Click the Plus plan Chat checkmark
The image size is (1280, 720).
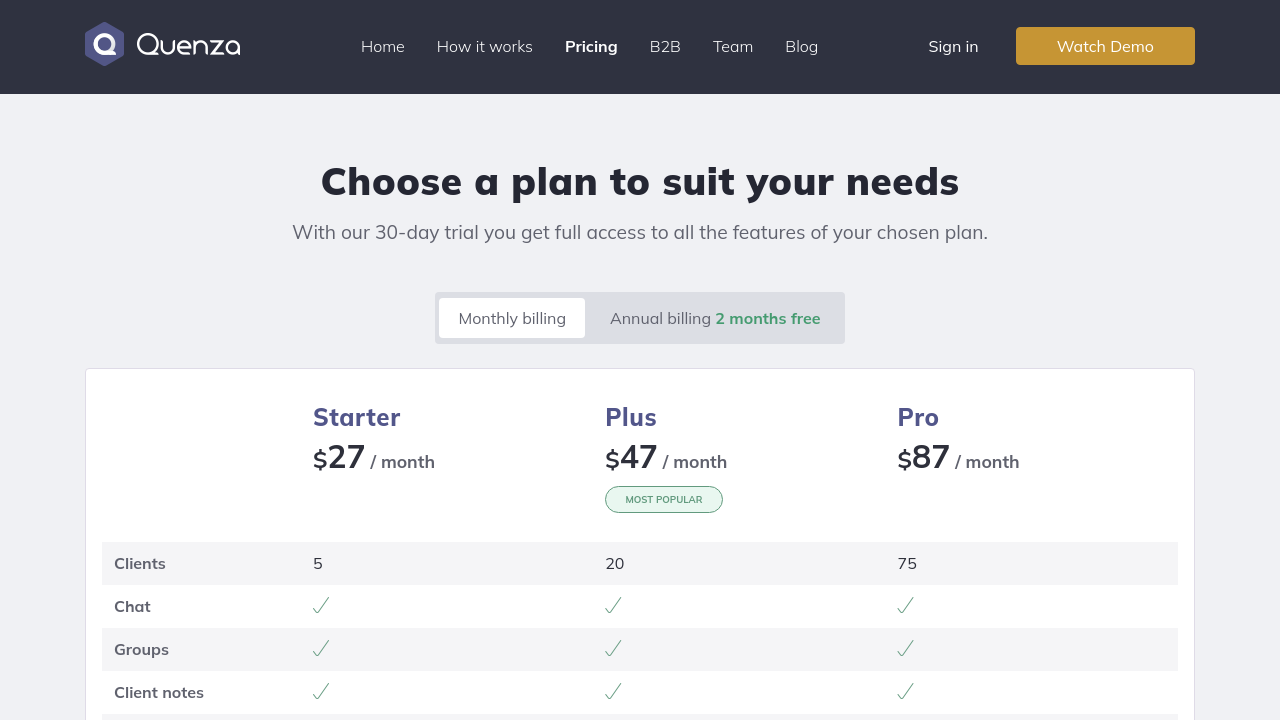613,606
